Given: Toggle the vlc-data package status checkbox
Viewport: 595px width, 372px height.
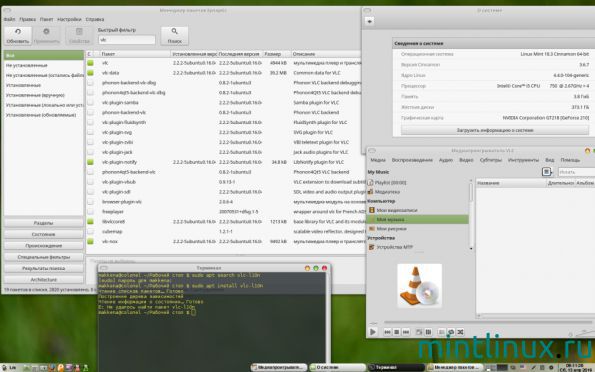Looking at the screenshot, I should pos(90,73).
